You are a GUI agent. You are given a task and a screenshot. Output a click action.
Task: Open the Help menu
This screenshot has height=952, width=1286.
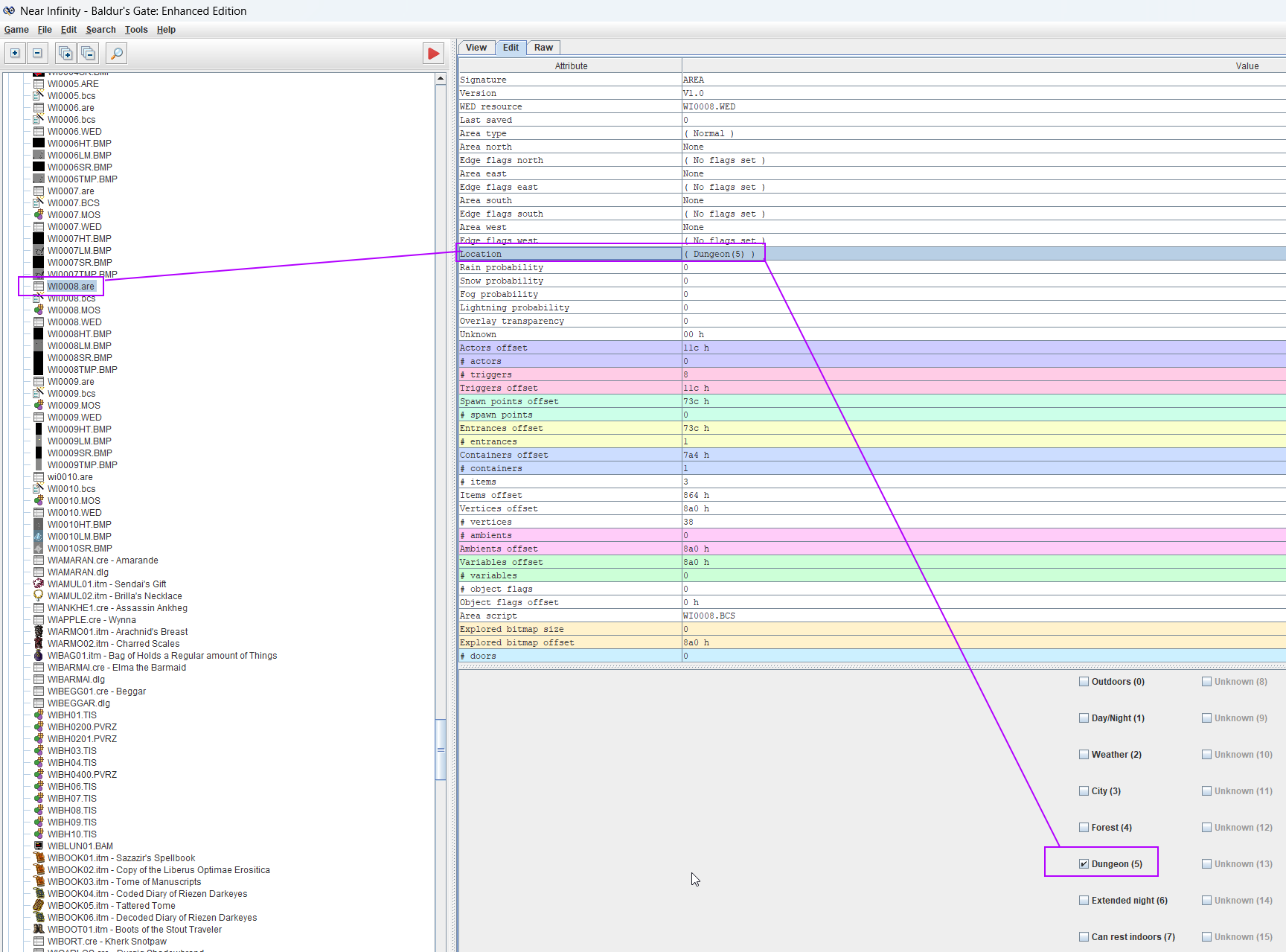(x=166, y=30)
